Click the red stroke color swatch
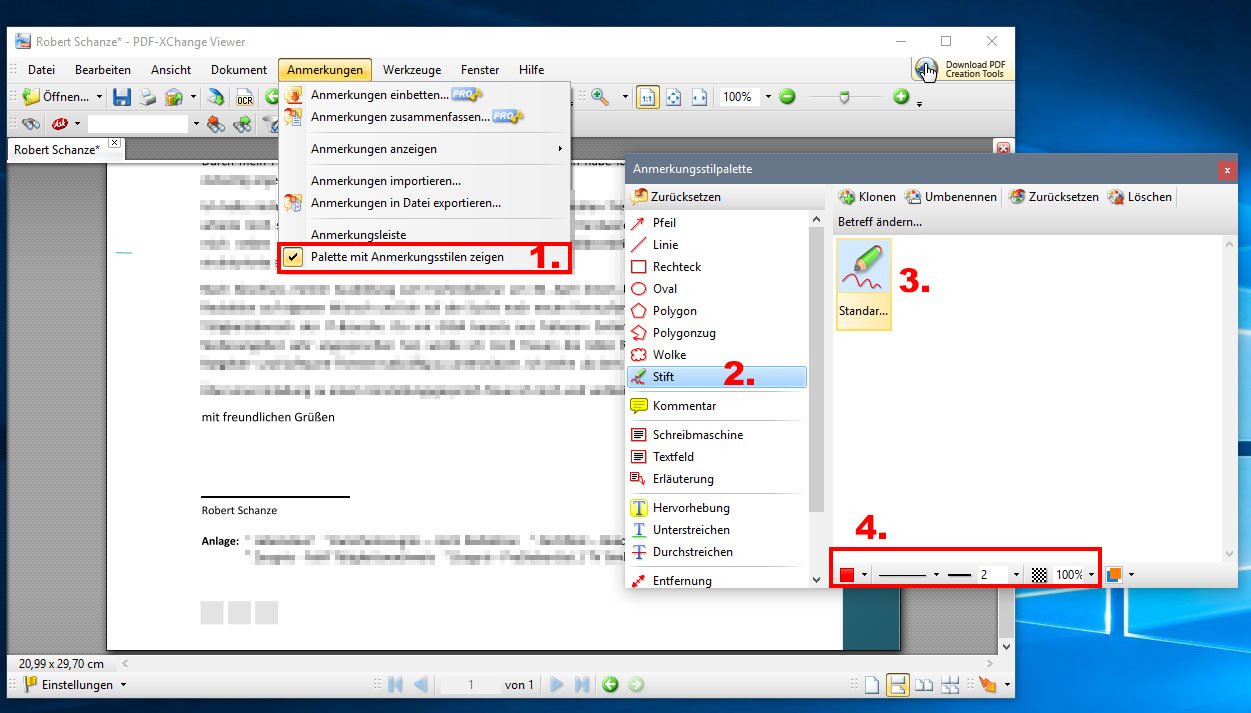The width and height of the screenshot is (1251, 713). 847,575
